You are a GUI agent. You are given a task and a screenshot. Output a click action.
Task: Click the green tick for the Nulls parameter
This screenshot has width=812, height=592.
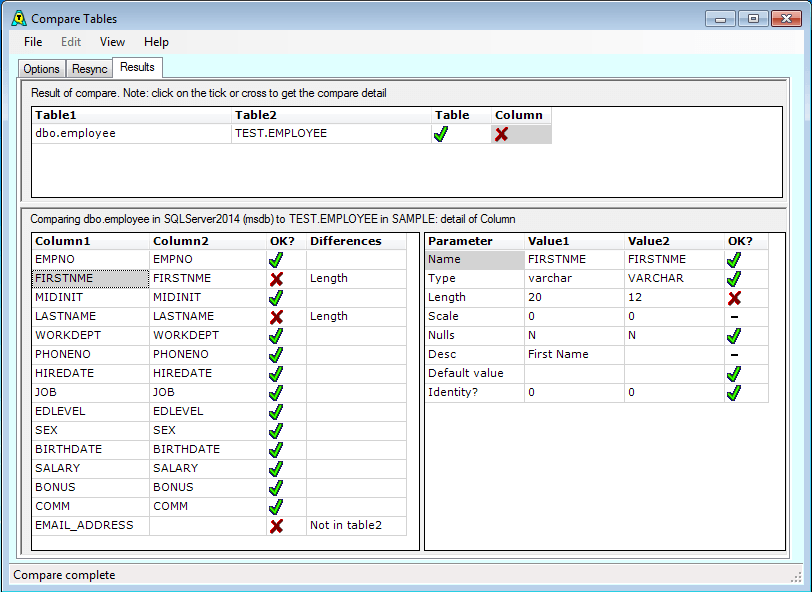(734, 336)
